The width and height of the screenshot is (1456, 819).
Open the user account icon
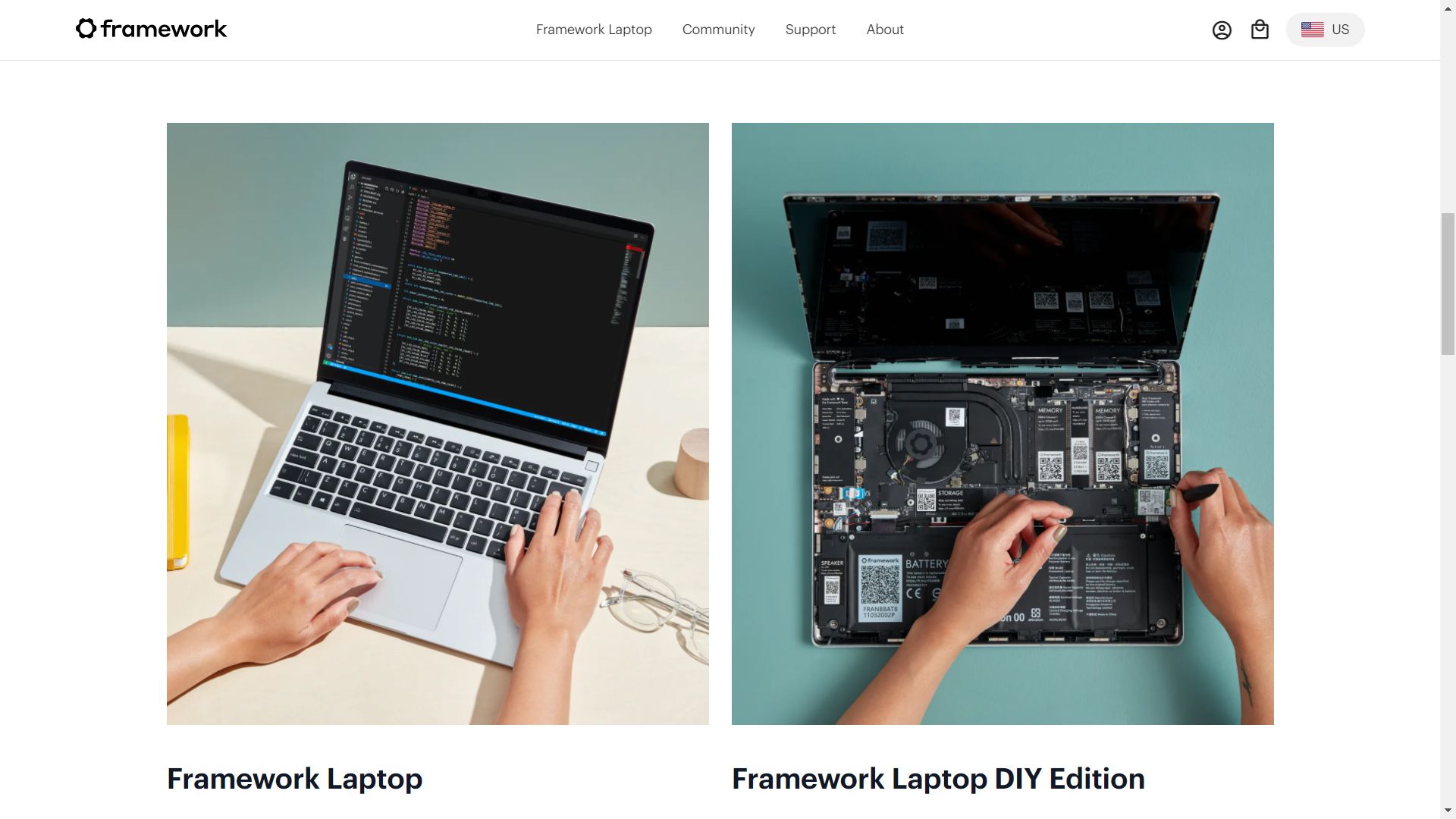point(1222,29)
